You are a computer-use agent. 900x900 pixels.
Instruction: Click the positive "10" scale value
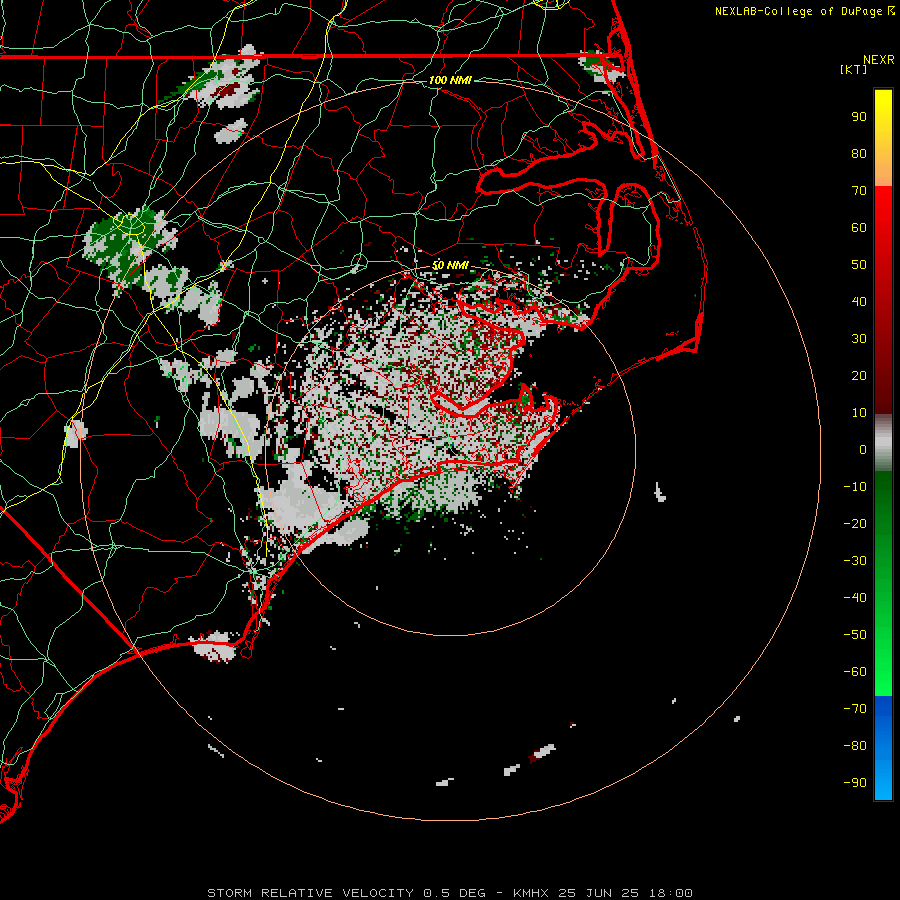coord(859,413)
